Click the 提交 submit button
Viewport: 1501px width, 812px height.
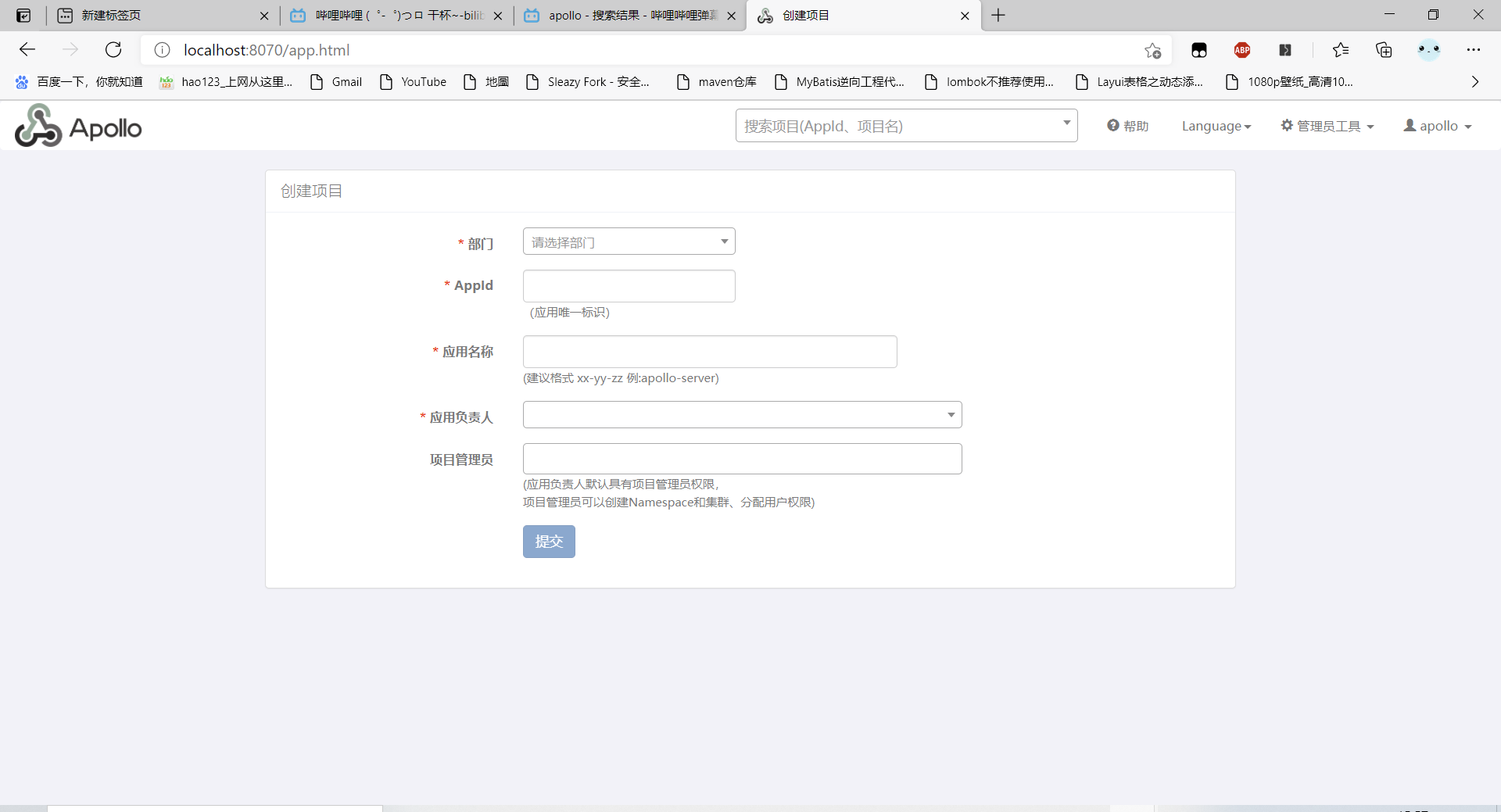(x=549, y=542)
